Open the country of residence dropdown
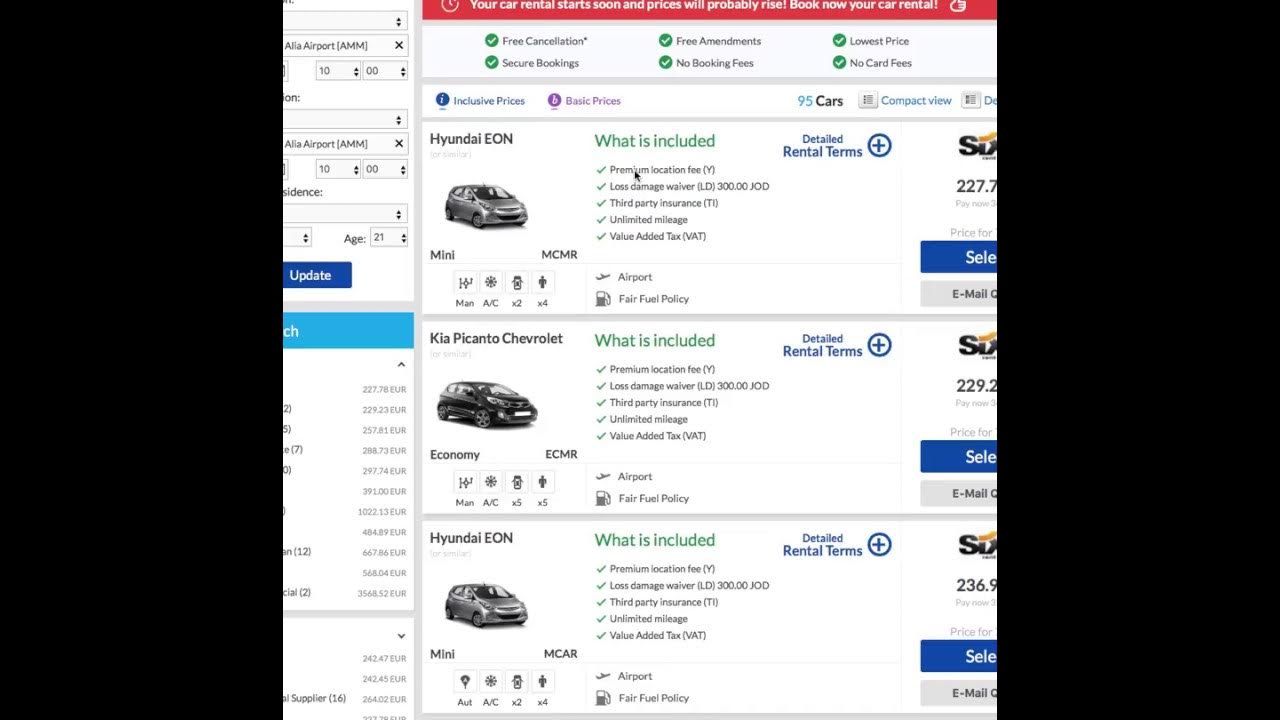Viewport: 1280px width, 720px height. coord(344,214)
